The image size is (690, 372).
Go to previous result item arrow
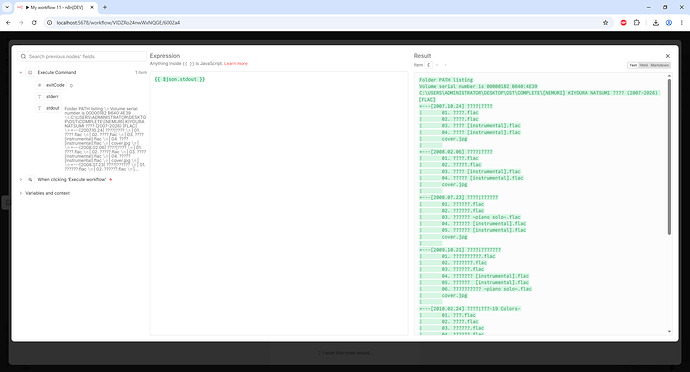coord(437,65)
